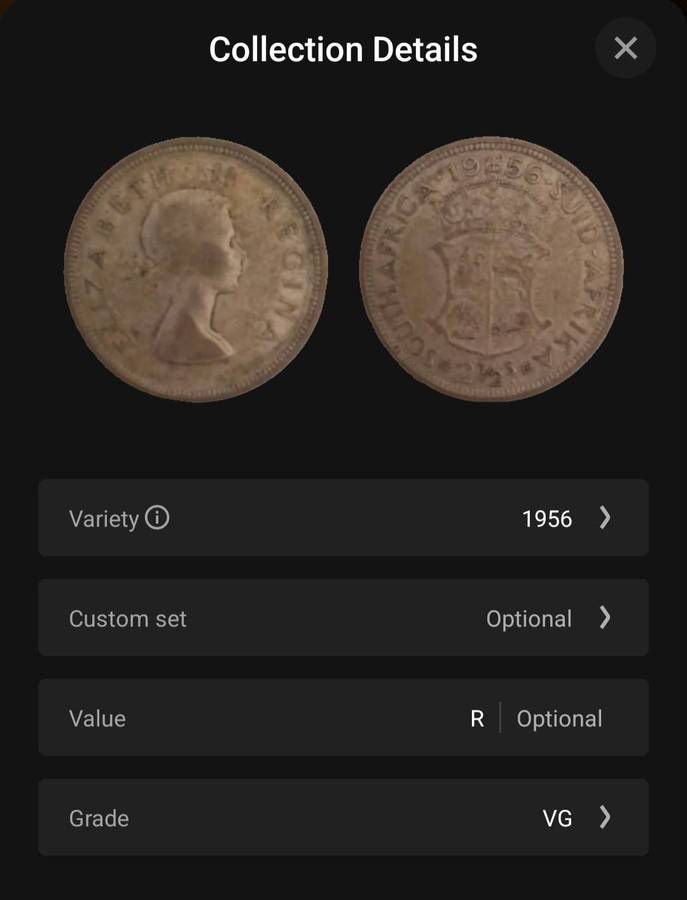Tap the Value label text
687x900 pixels.
tap(97, 719)
